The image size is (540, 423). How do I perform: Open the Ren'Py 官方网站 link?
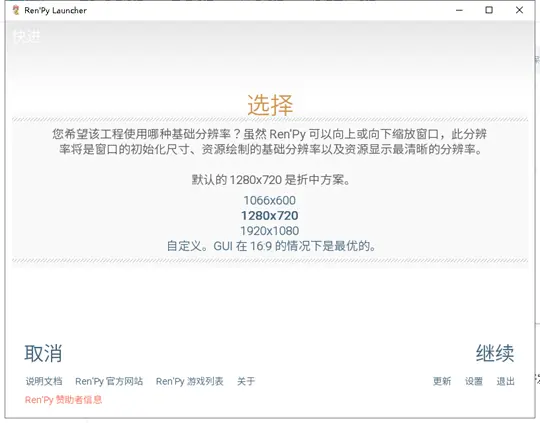click(109, 381)
